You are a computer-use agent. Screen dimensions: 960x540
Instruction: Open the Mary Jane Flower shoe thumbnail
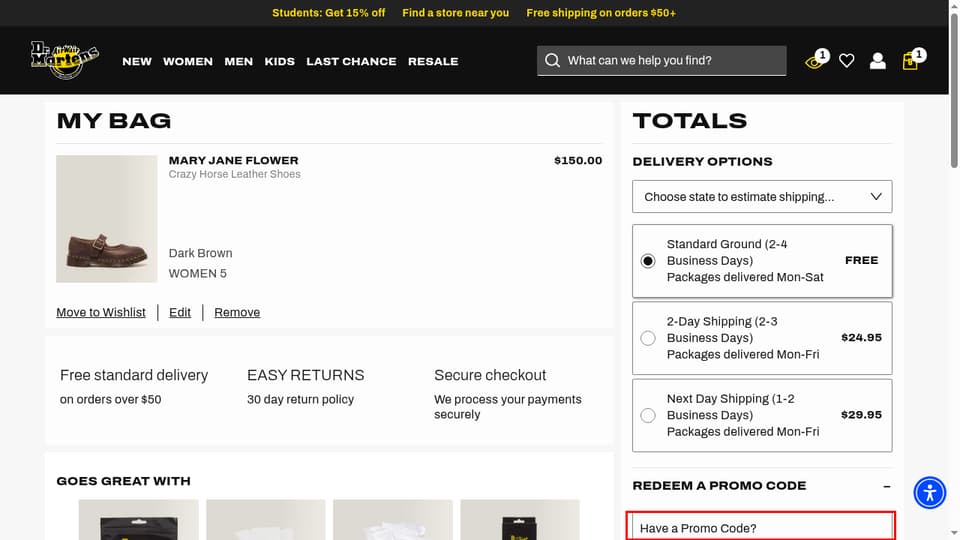pyautogui.click(x=107, y=219)
